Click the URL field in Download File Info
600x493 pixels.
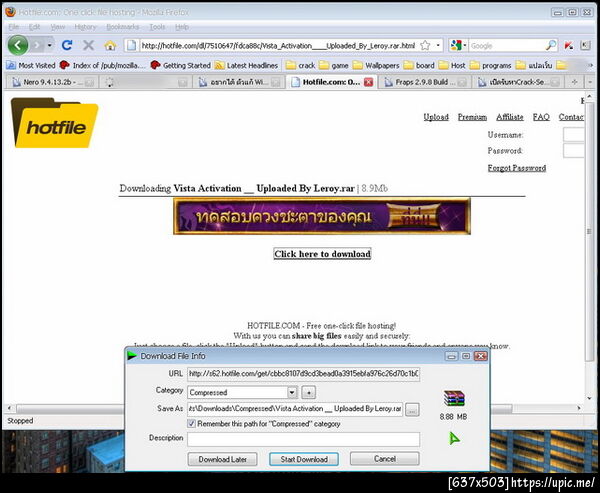click(x=303, y=374)
